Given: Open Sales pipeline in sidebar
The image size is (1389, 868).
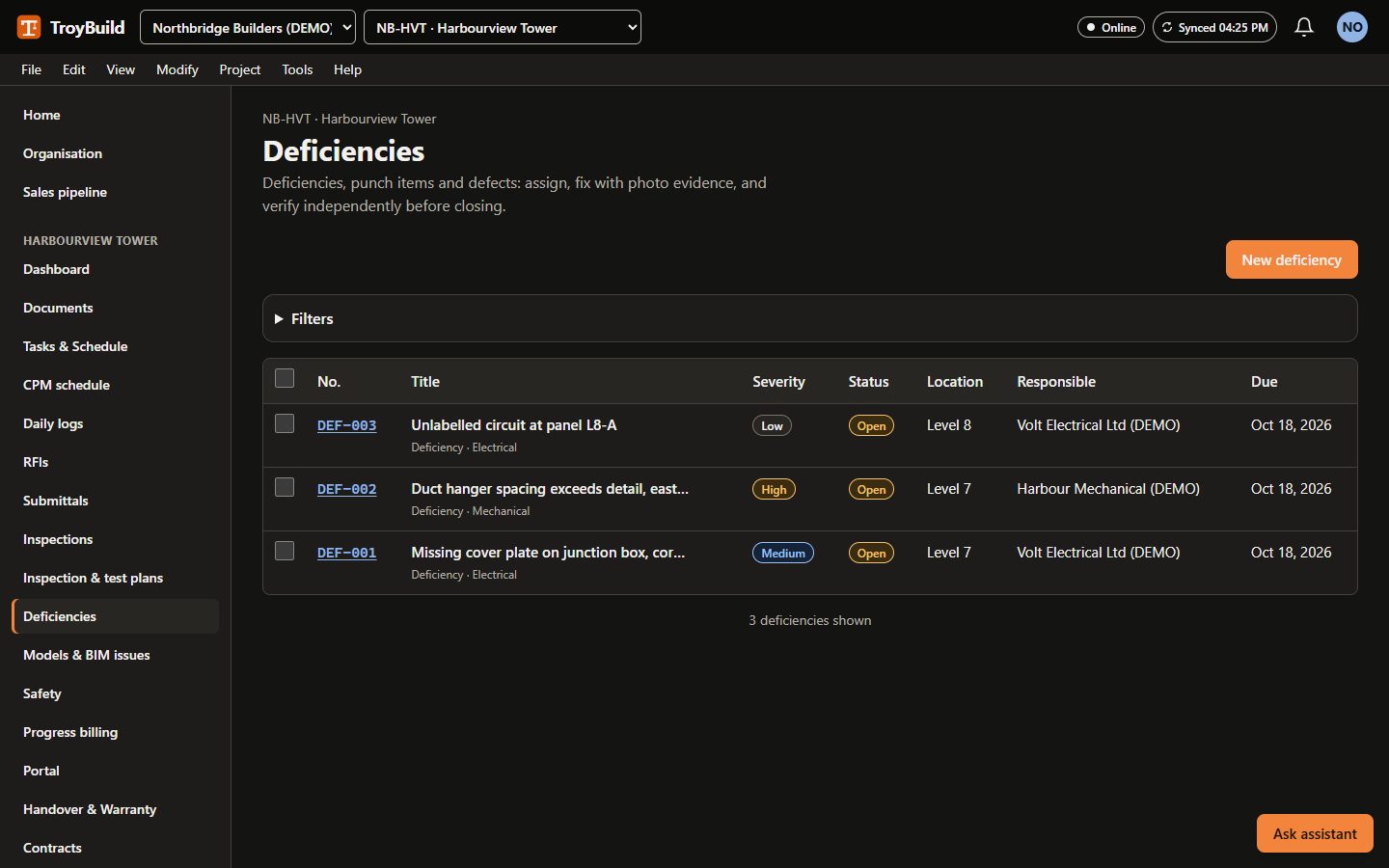Looking at the screenshot, I should tap(116, 192).
